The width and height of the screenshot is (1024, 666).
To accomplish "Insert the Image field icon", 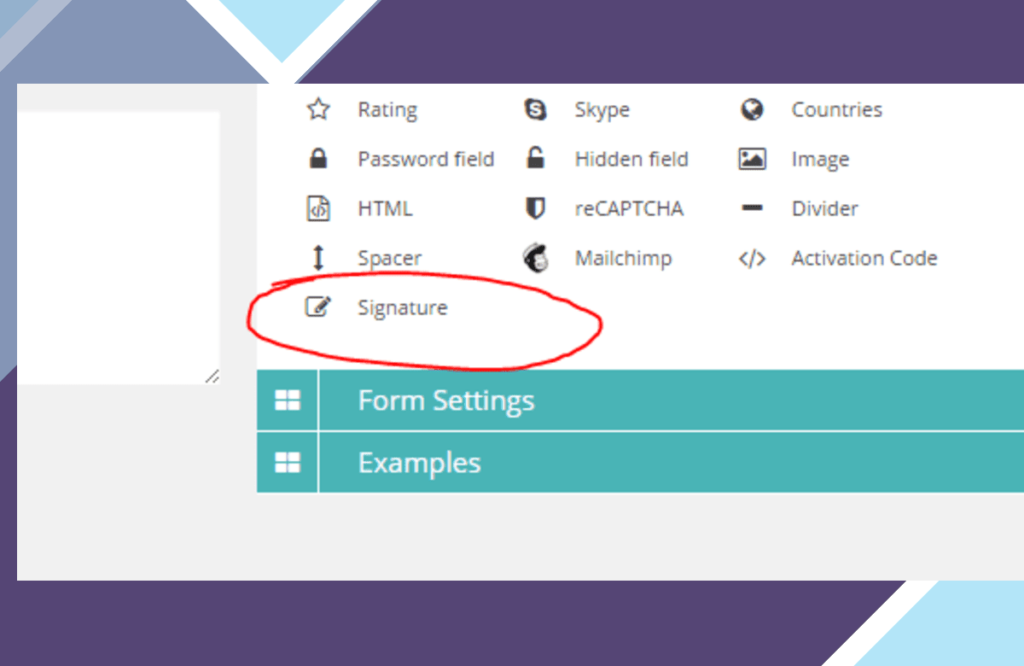I will 752,159.
